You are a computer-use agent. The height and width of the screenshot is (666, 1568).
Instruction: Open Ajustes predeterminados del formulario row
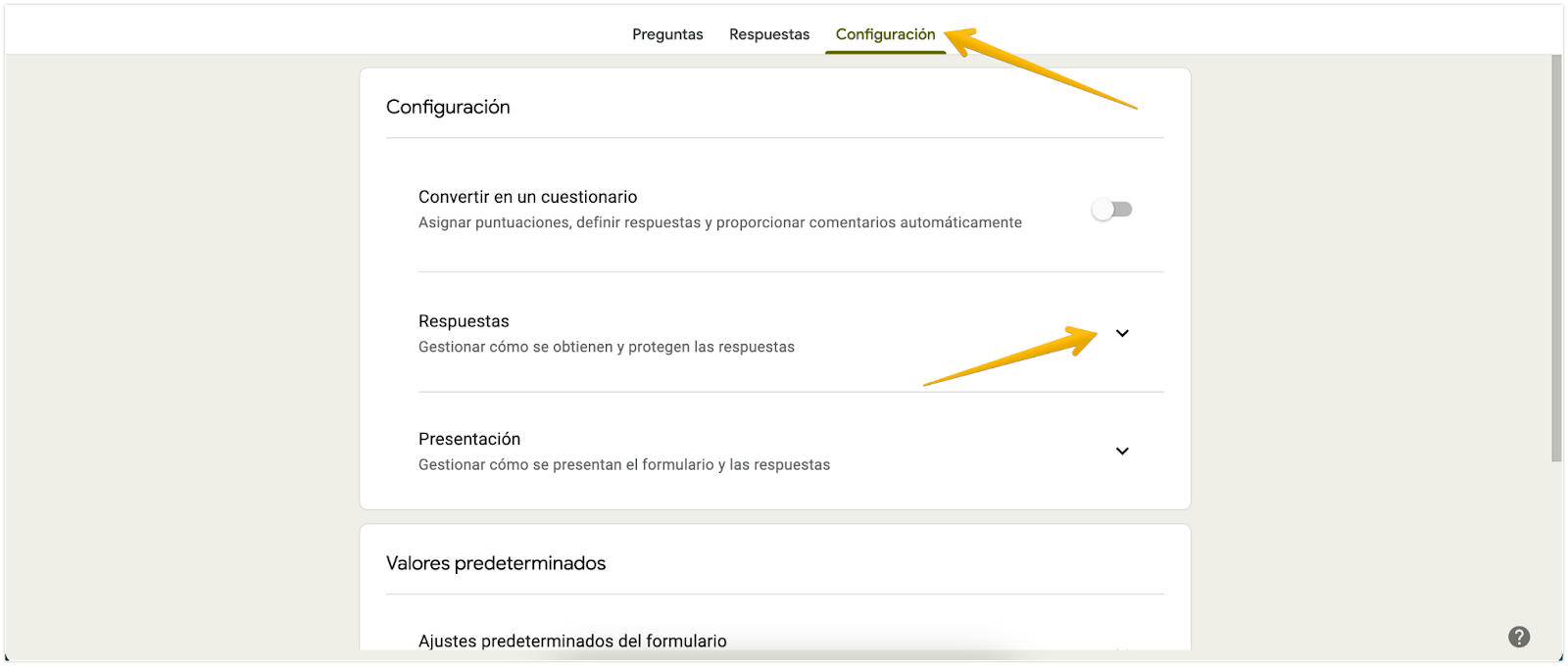pos(572,641)
